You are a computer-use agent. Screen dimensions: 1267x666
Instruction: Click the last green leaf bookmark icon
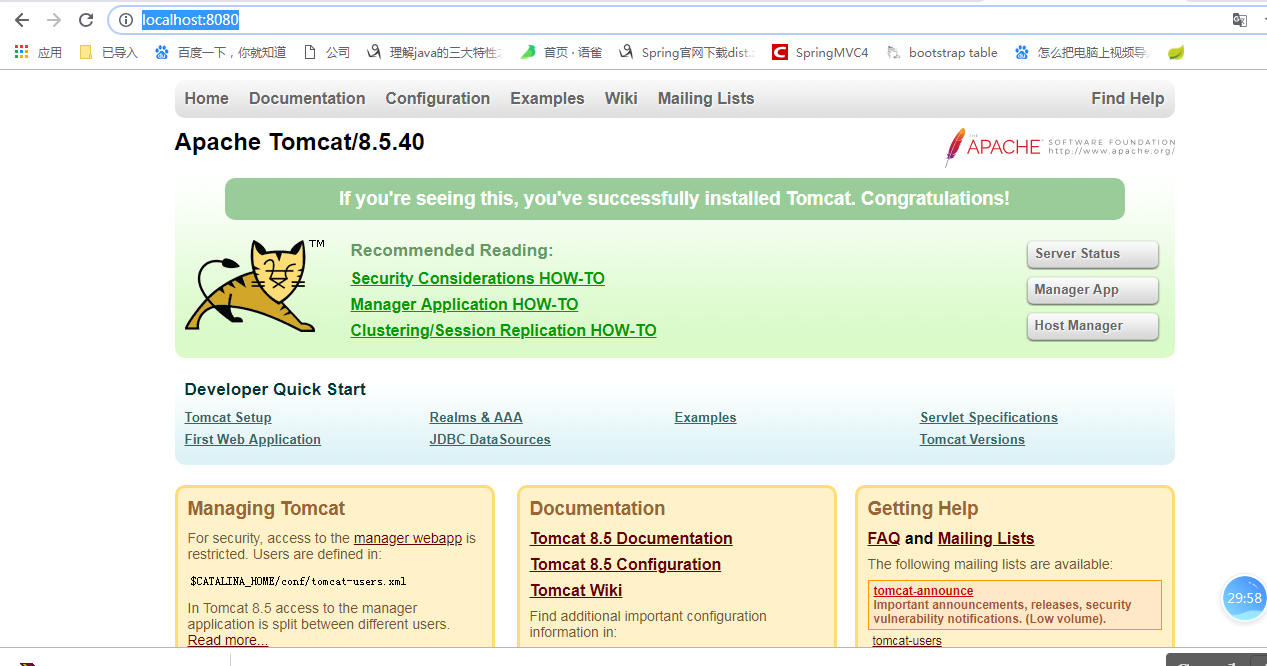(1176, 52)
